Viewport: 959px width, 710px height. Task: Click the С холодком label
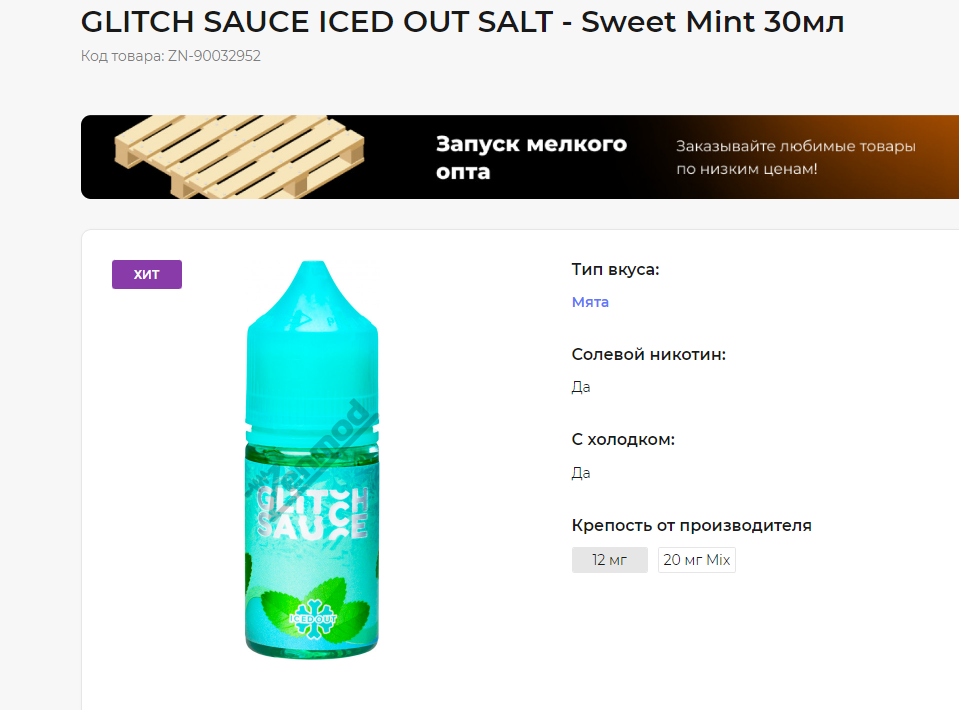coord(623,440)
